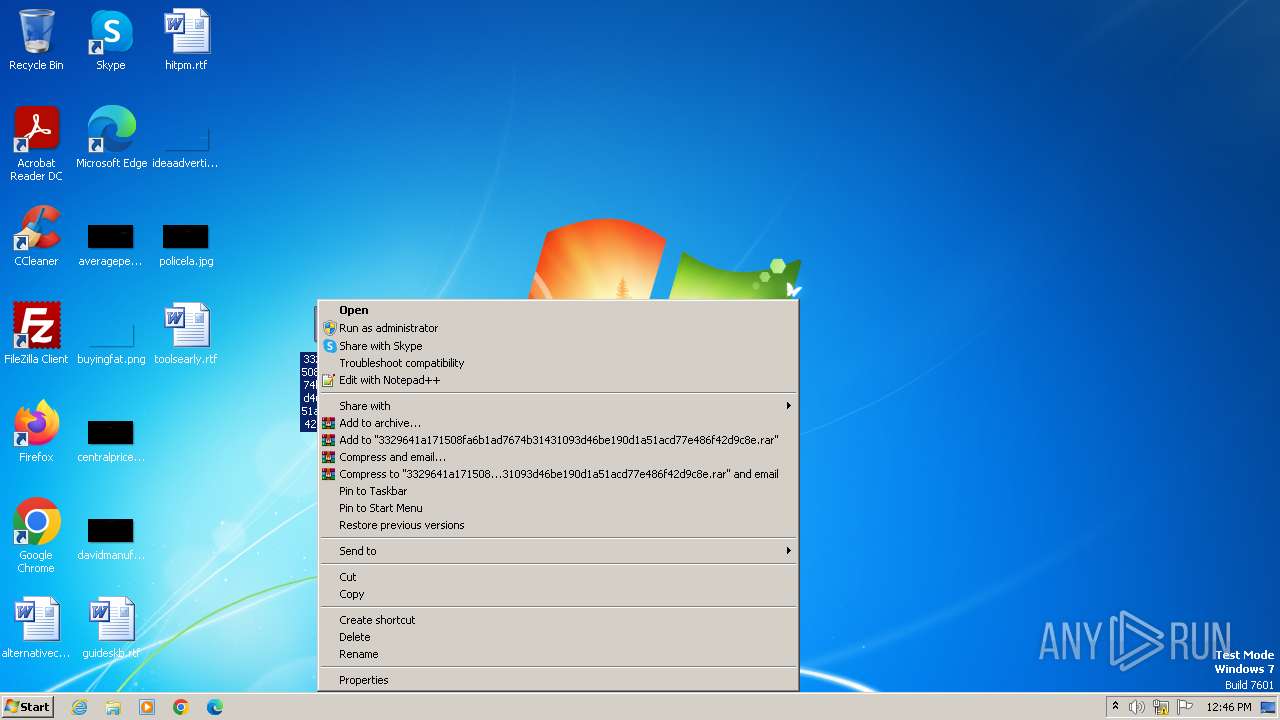Choose Add to archive…
Viewport: 1280px width, 720px height.
click(558, 423)
